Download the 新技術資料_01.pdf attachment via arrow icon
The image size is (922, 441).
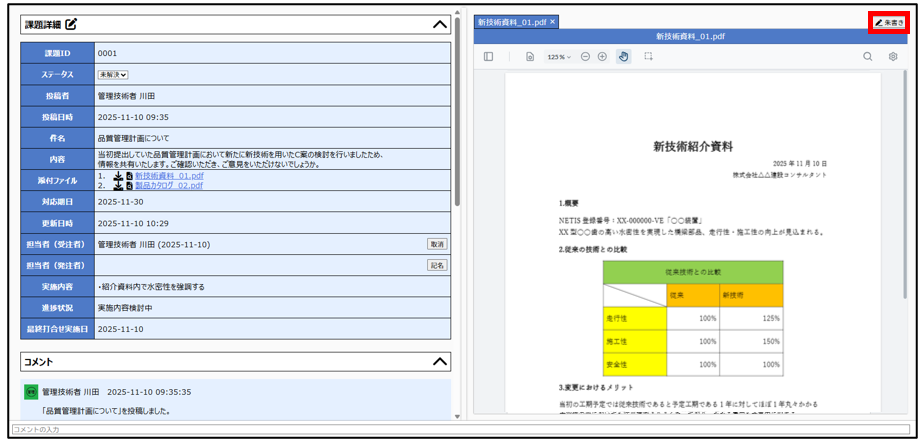coord(117,176)
